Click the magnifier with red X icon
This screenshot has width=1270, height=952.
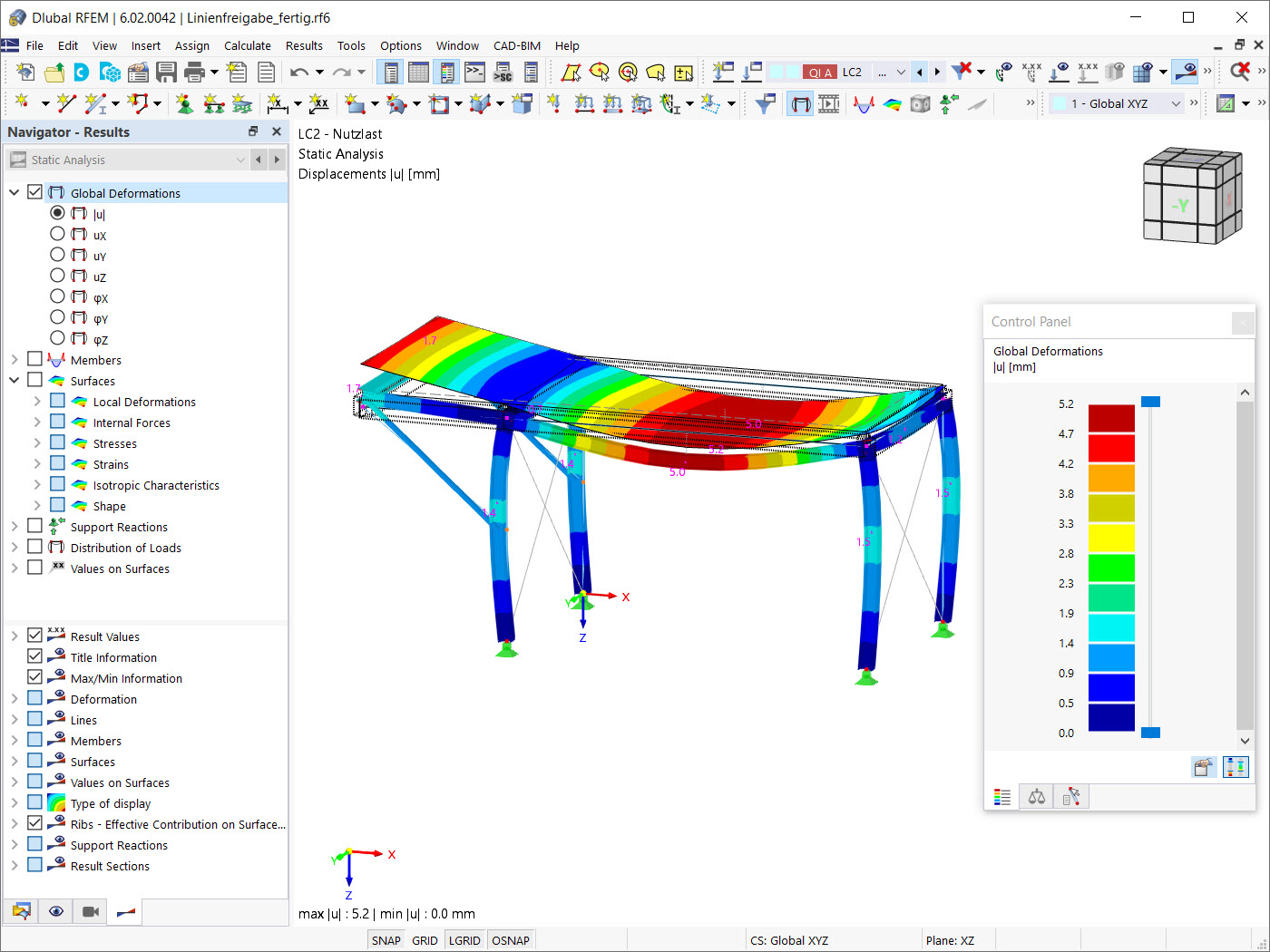pyautogui.click(x=1240, y=72)
